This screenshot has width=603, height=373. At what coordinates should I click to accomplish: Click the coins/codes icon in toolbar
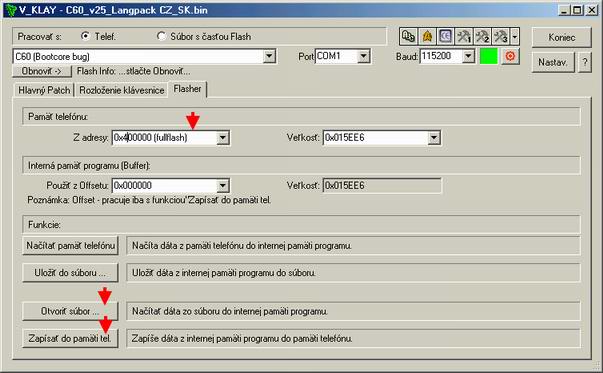tap(408, 37)
